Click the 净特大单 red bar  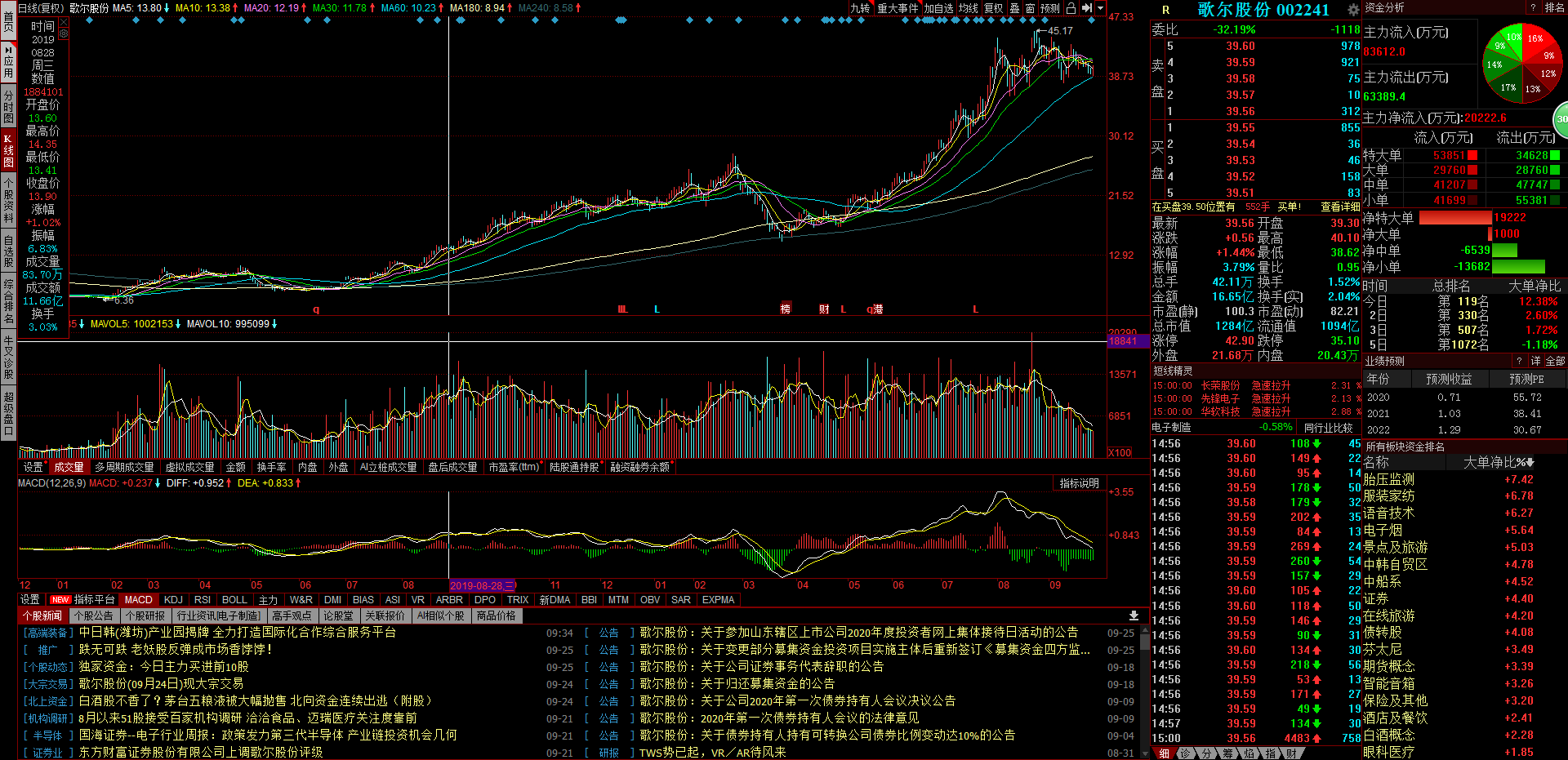click(x=1455, y=218)
